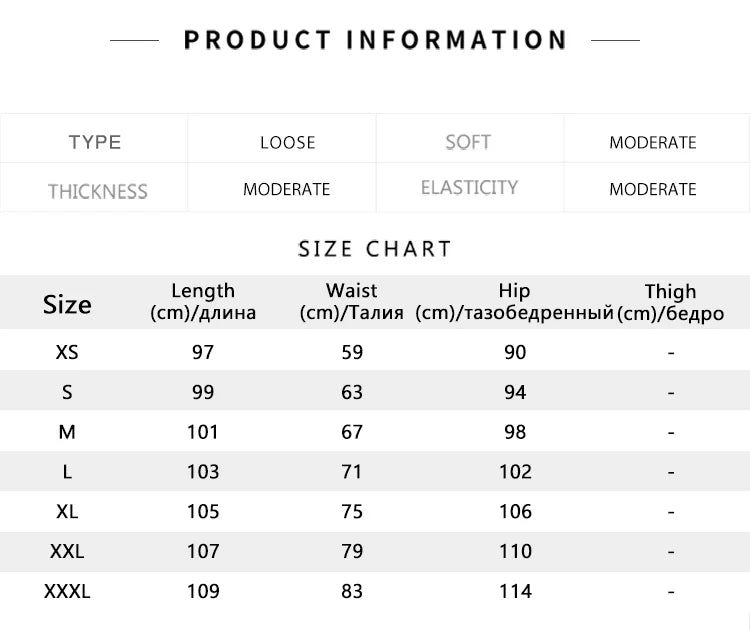The height and width of the screenshot is (630, 750).
Task: Select the ELASTICITY label cell
Action: click(x=469, y=188)
